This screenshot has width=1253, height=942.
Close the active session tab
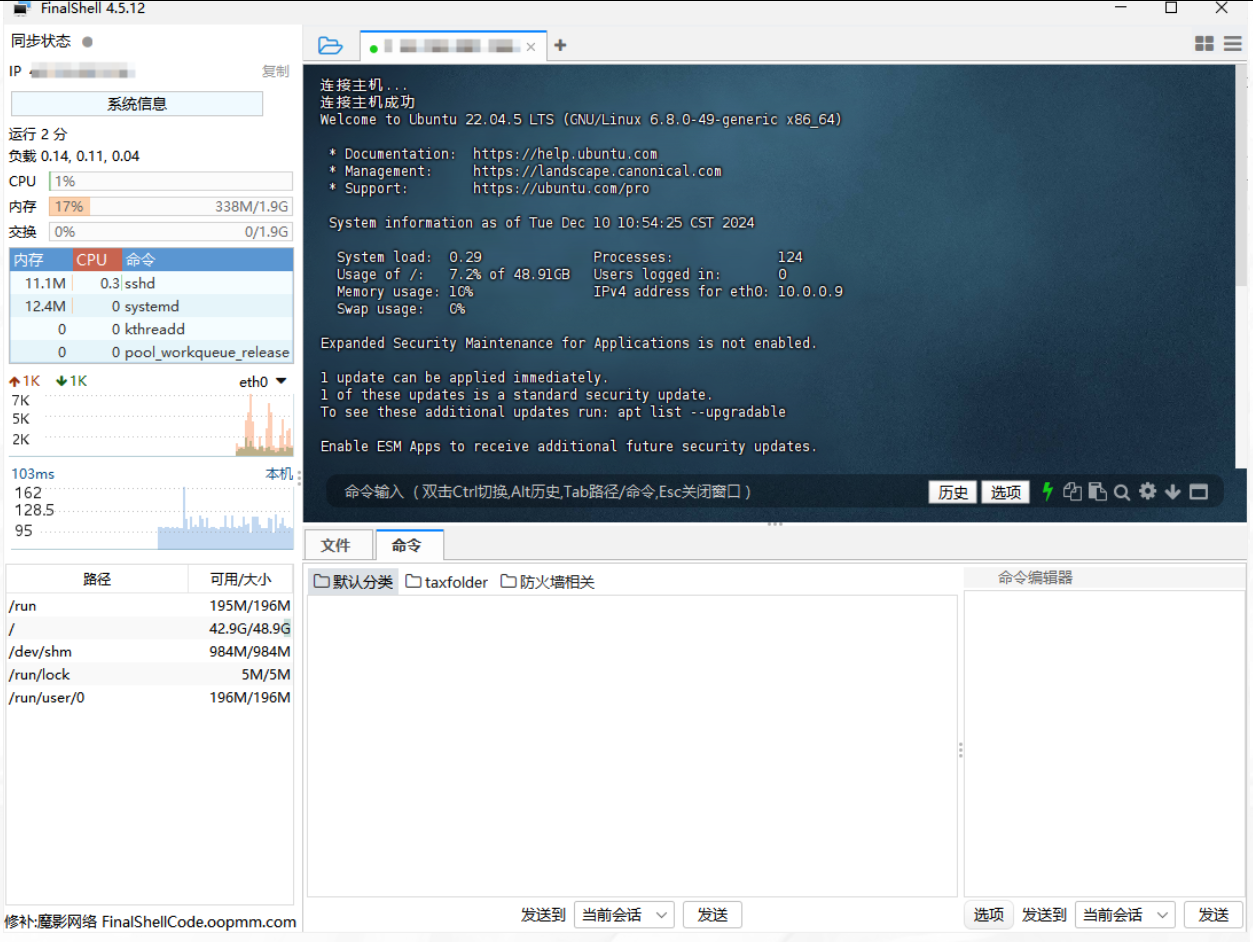[x=531, y=46]
